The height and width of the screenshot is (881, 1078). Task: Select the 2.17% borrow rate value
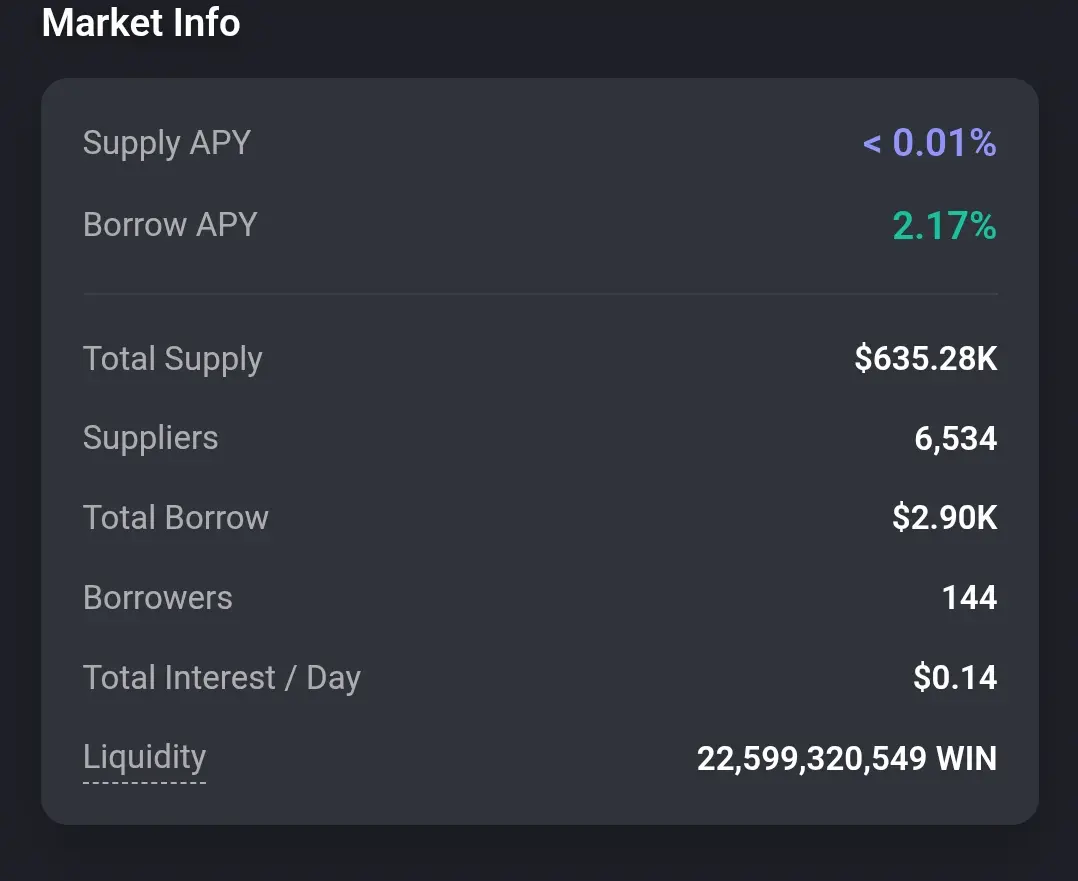(x=944, y=226)
